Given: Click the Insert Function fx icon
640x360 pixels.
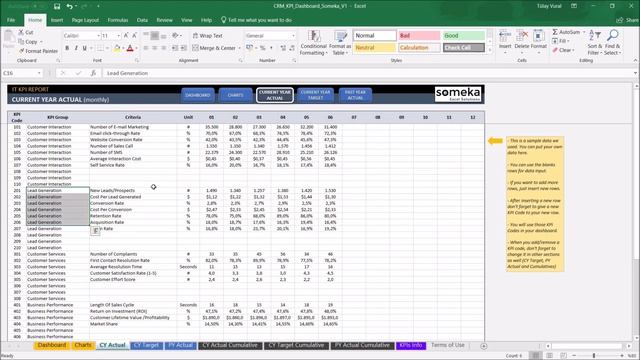Looking at the screenshot, I should [93, 73].
